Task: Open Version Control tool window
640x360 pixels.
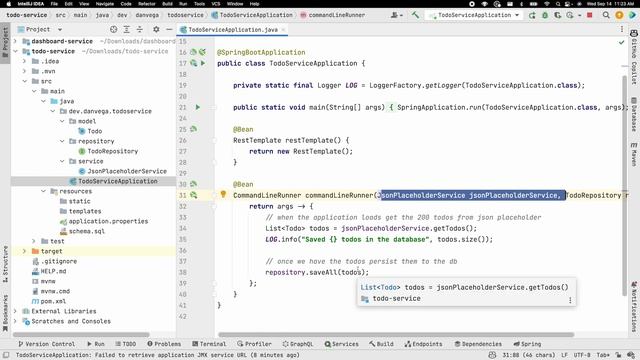Action: (47, 344)
